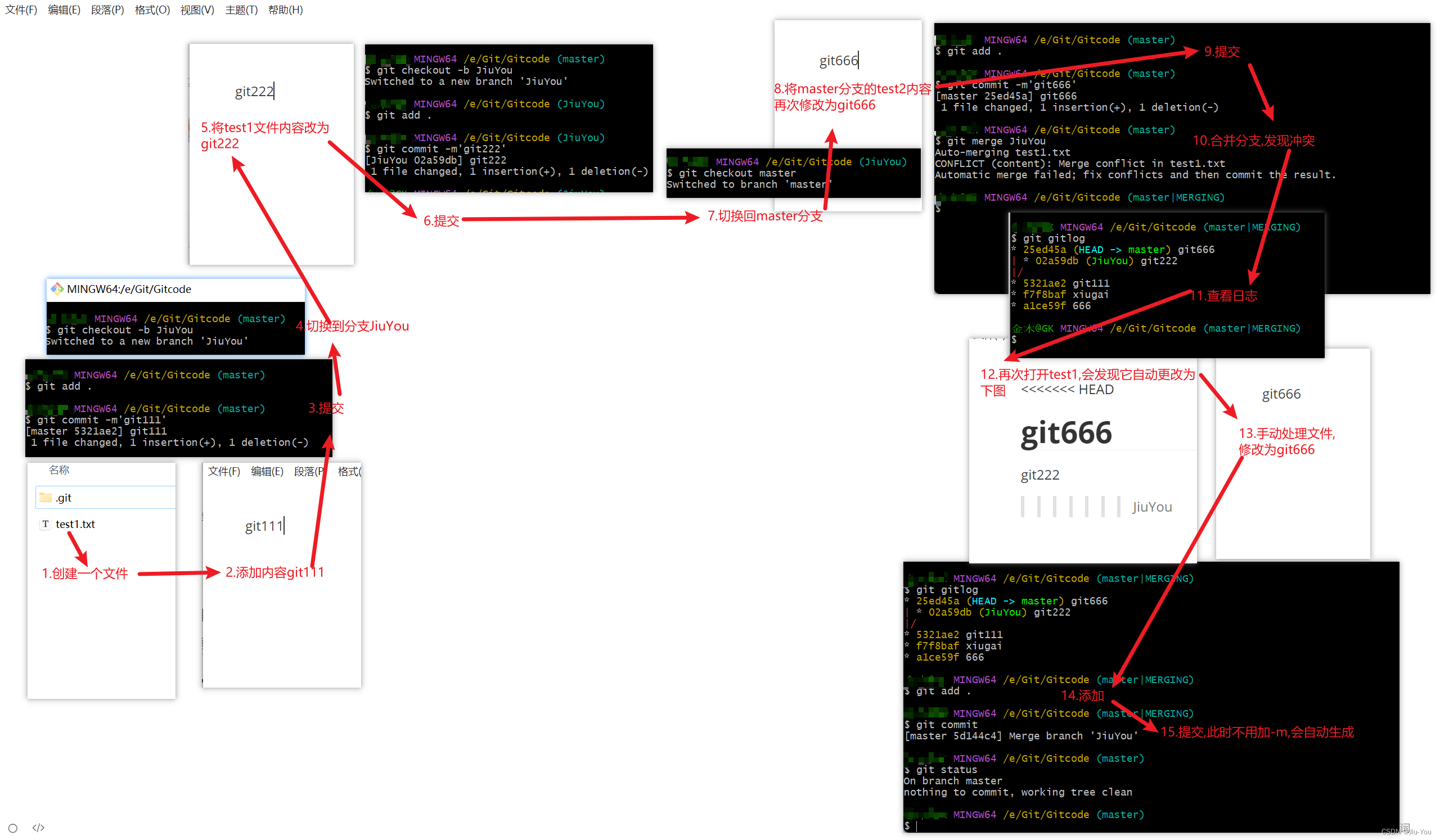Toggle the sidebar circle icon at bottom-left
The image size is (1440, 840).
coord(13,828)
